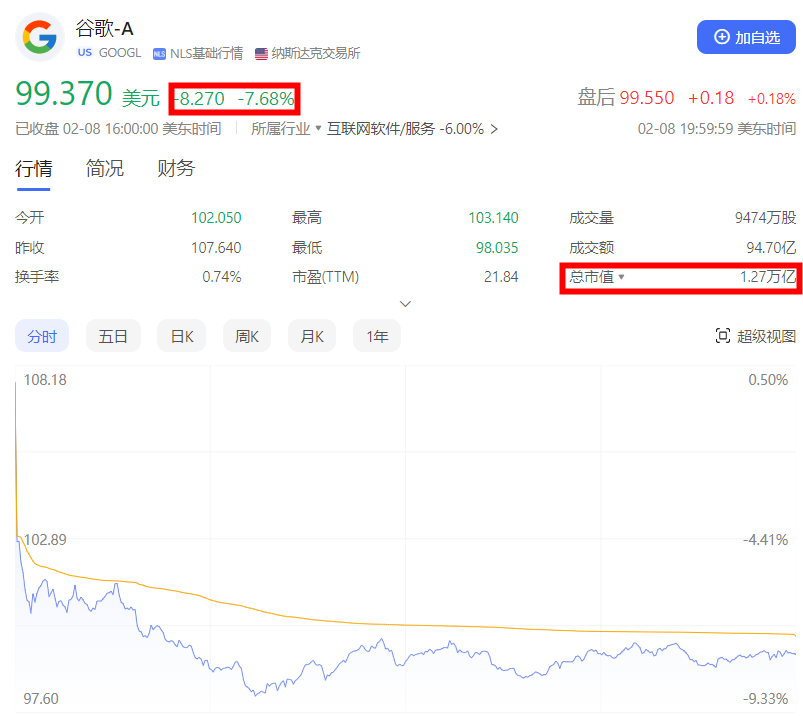Screen dimensions: 803x716
Task: Click the 已收盘 02-08 16:00:00 timestamp
Action: tap(118, 129)
